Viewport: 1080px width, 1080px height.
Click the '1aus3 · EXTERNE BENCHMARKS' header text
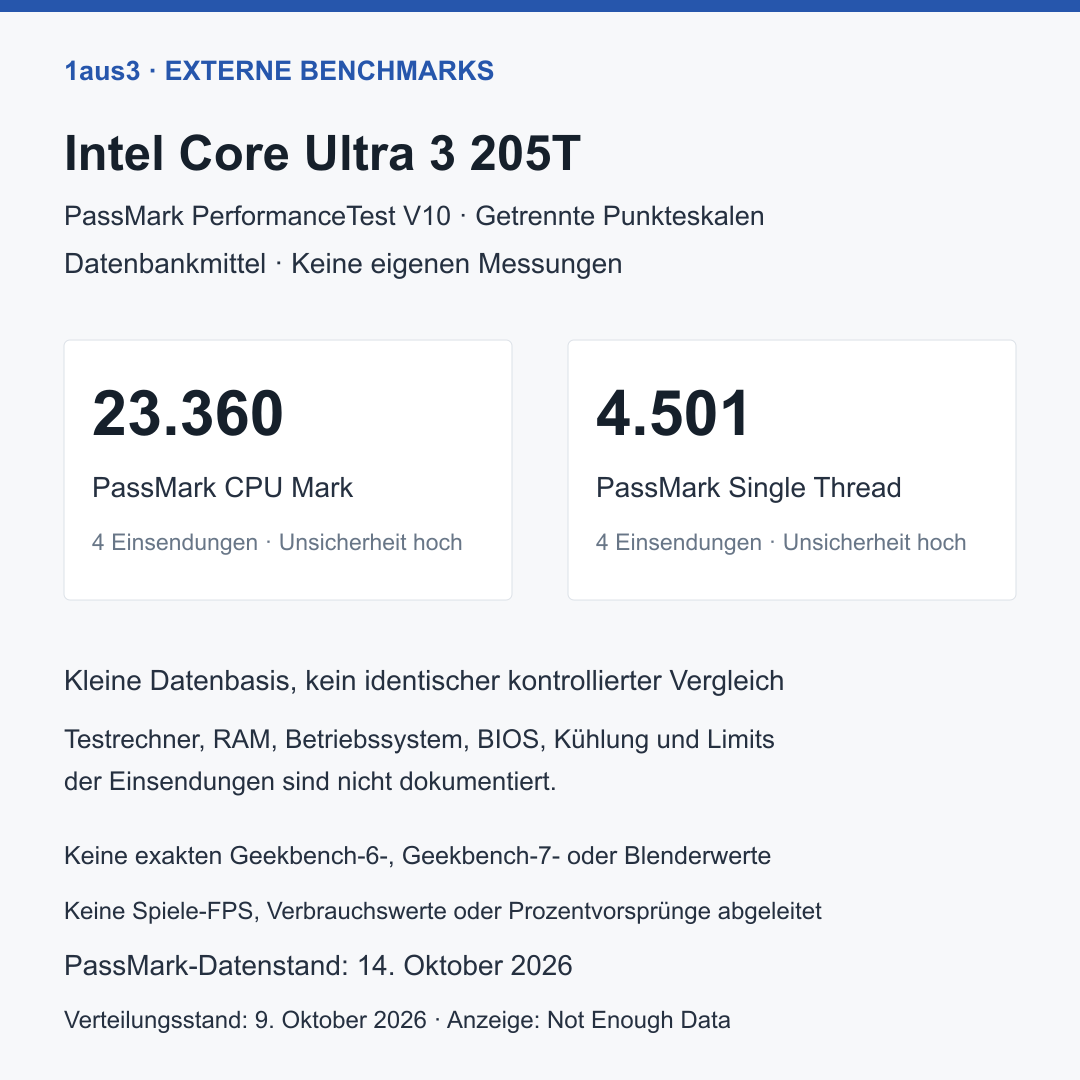(279, 71)
